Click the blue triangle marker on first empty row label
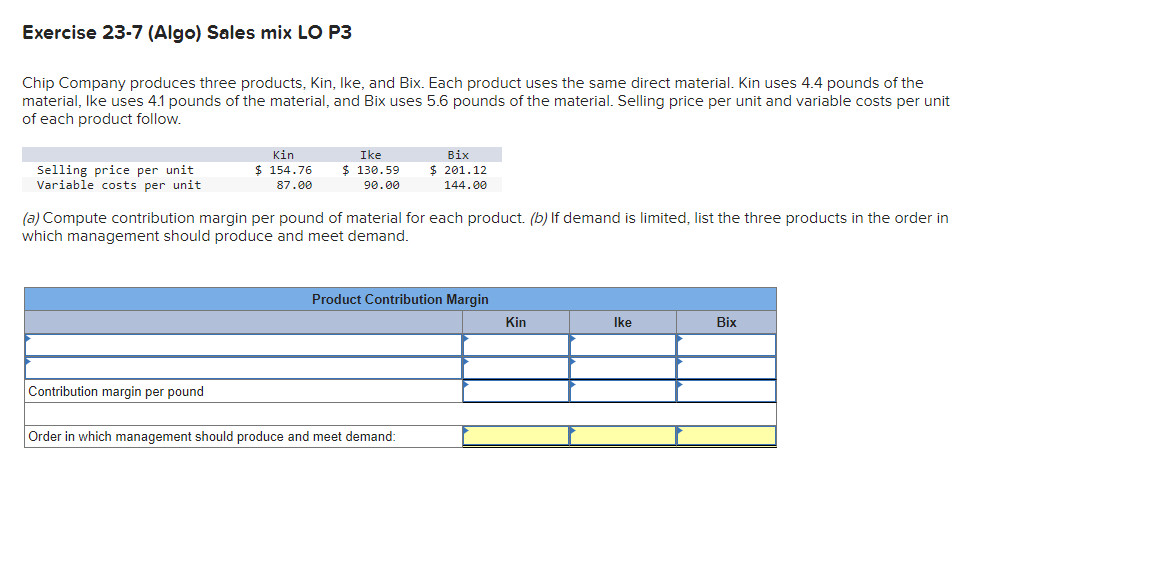Image resolution: width=1170 pixels, height=576 pixels. coord(27,340)
